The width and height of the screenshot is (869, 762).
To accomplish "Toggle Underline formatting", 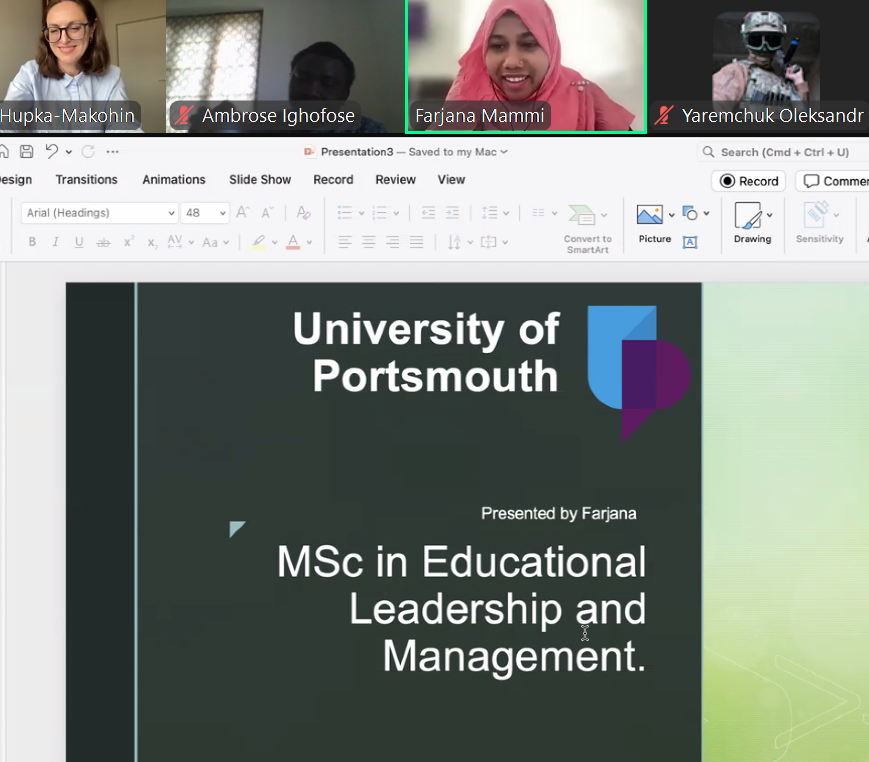I will point(79,242).
